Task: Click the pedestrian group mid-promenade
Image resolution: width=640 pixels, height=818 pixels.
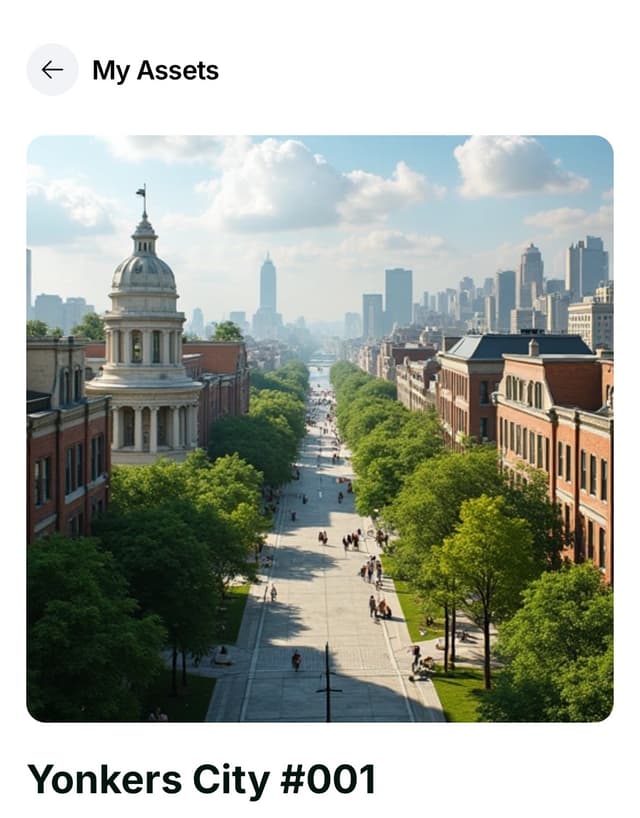Action: [x=371, y=570]
